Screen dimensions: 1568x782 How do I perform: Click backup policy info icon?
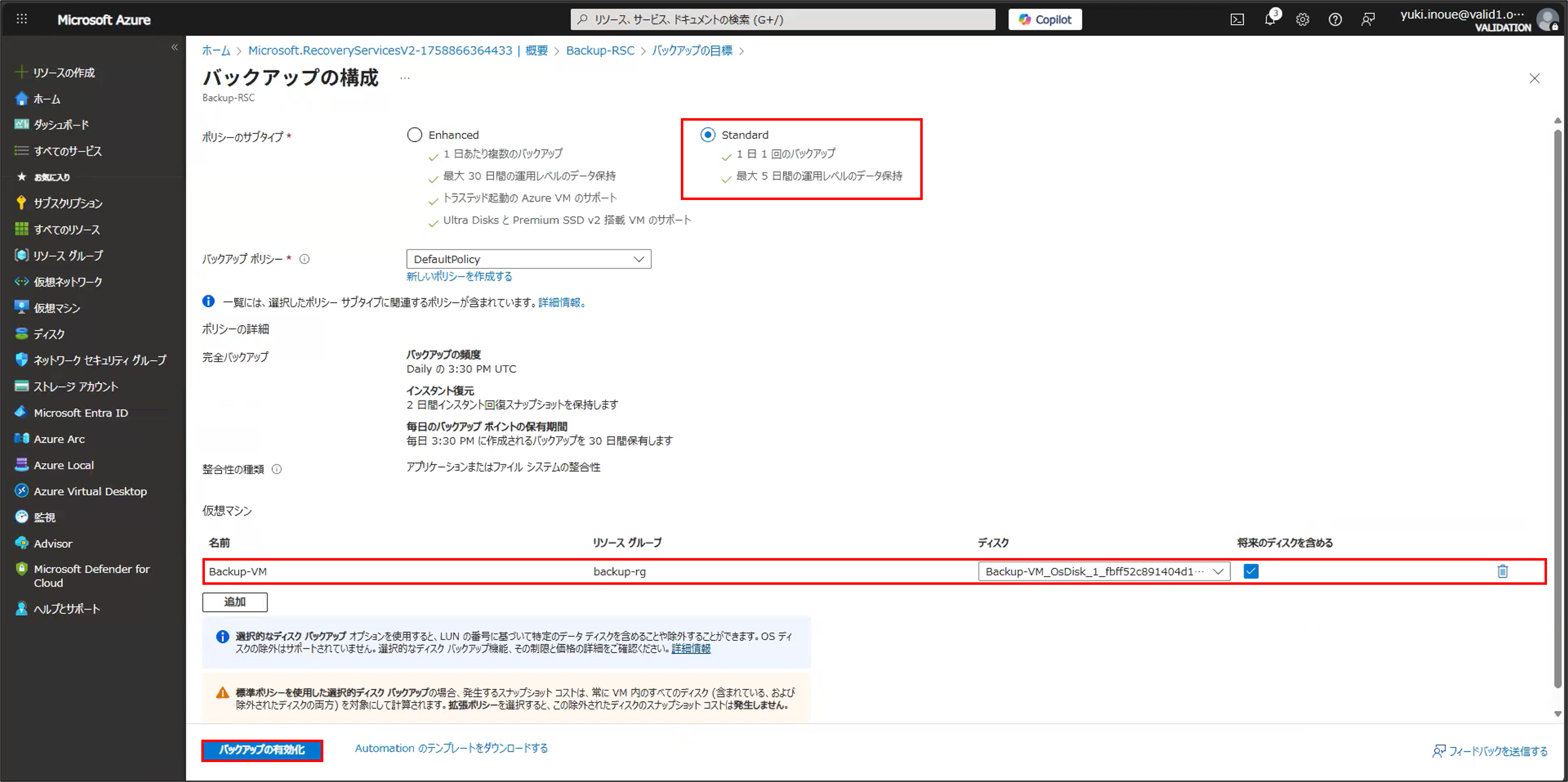(305, 259)
